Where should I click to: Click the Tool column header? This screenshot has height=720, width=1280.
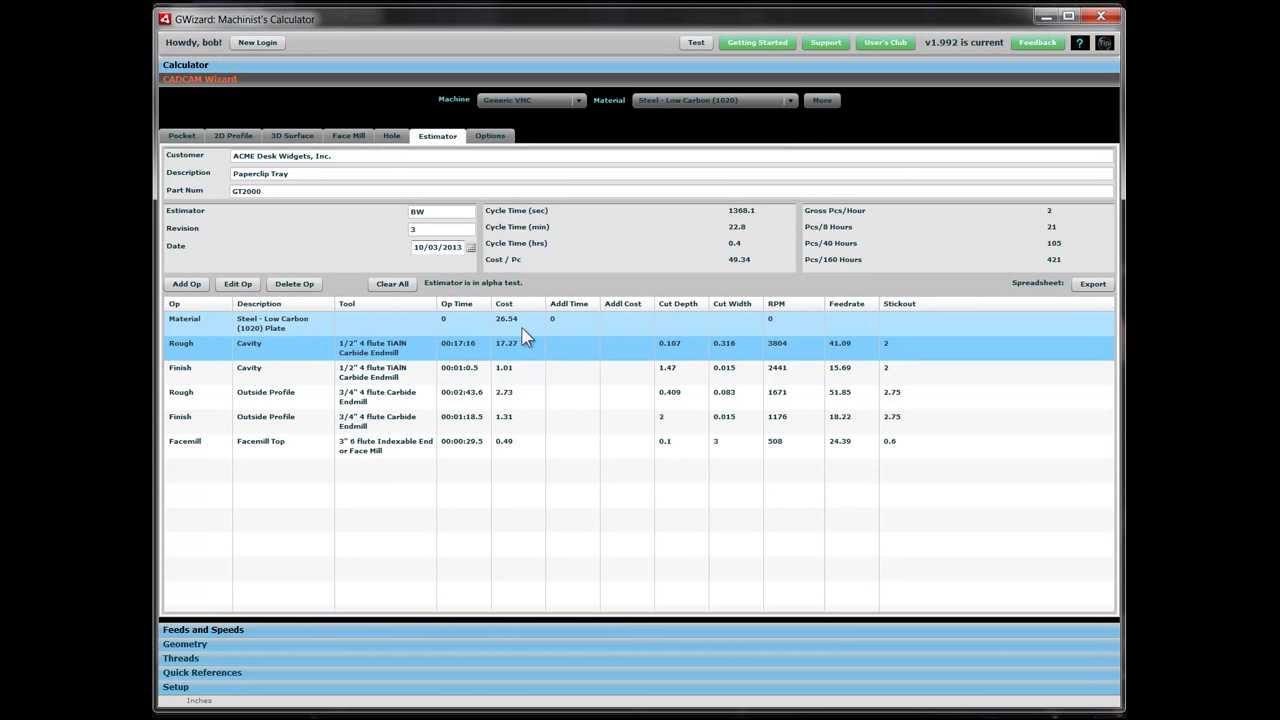coord(385,304)
